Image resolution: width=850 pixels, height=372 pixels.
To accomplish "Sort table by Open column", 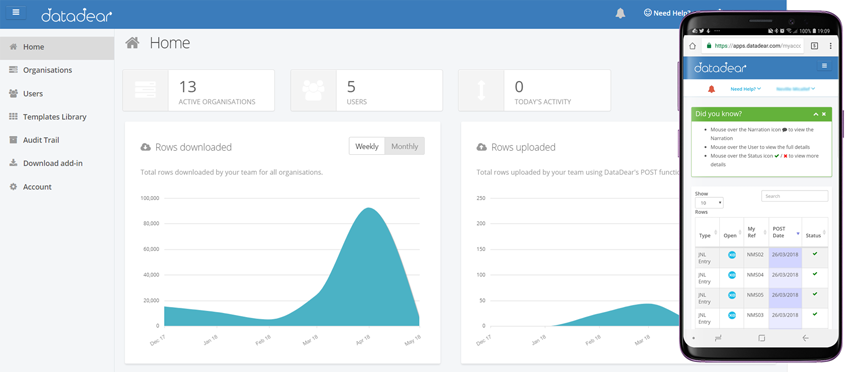I will [x=732, y=233].
